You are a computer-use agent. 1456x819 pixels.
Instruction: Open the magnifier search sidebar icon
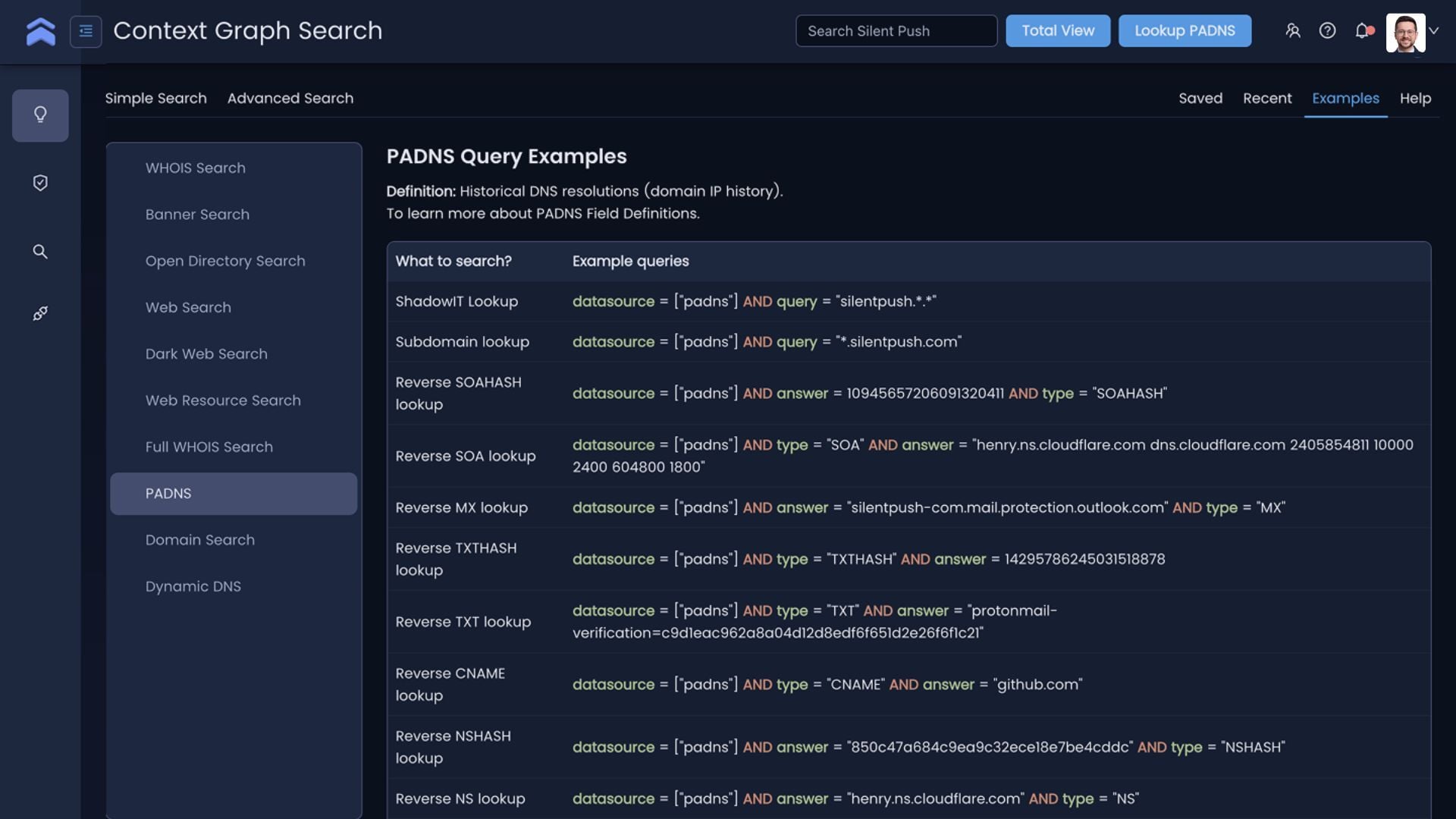[40, 252]
